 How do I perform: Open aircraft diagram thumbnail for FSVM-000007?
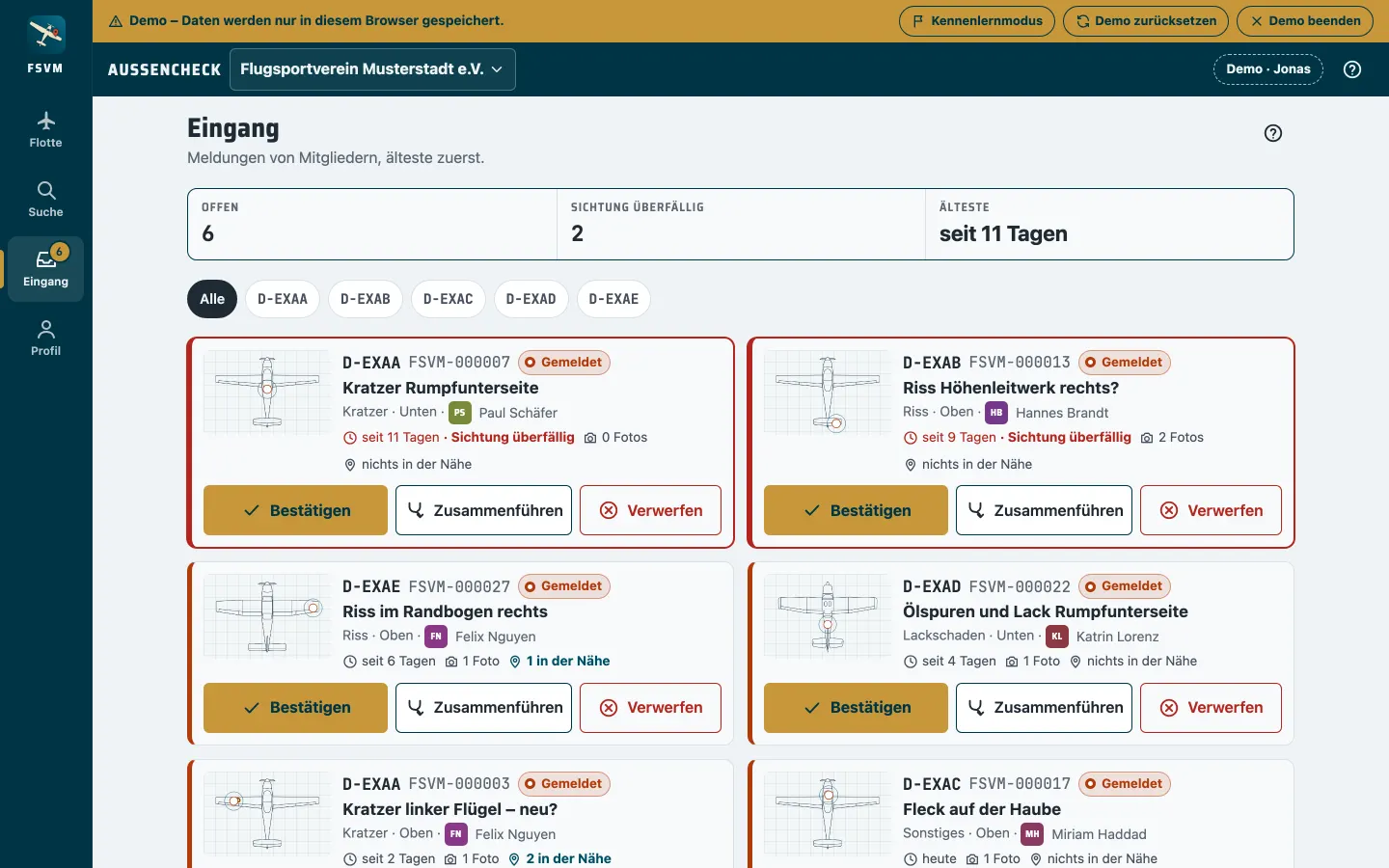(267, 393)
